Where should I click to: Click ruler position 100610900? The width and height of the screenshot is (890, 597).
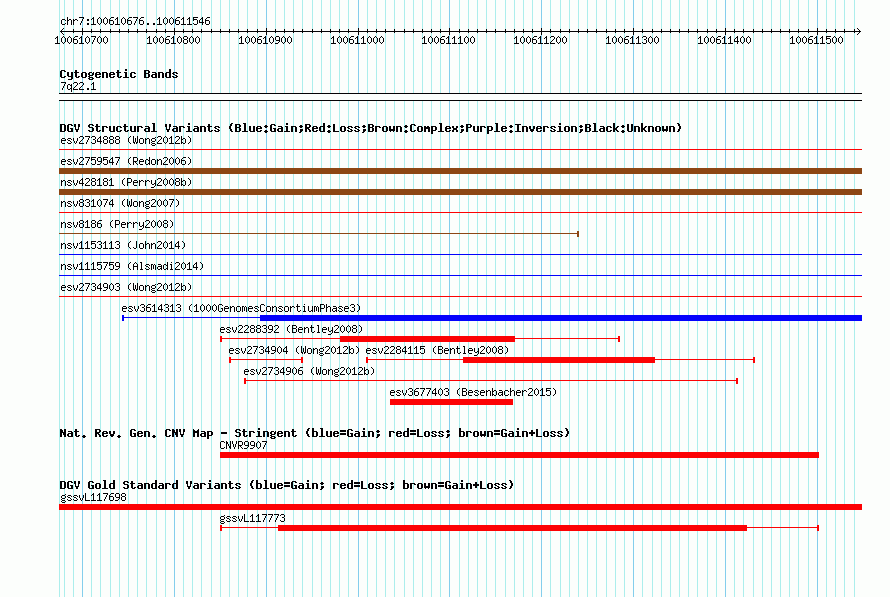tap(265, 40)
